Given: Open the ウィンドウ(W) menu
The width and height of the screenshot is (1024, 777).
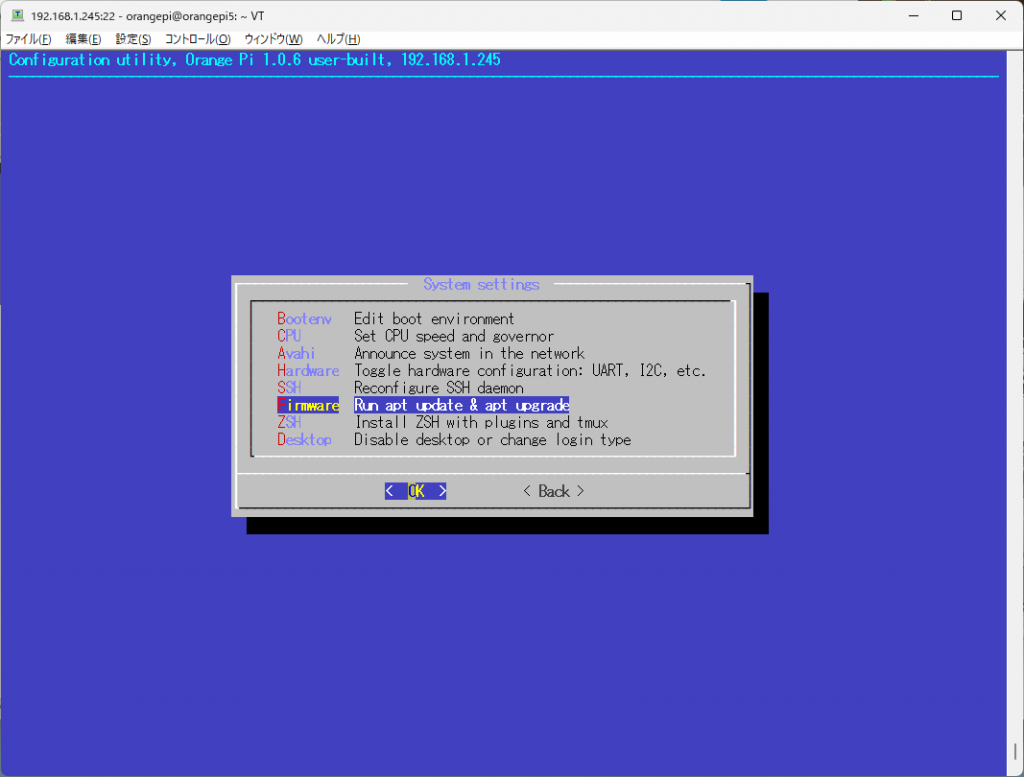Looking at the screenshot, I should pos(273,39).
